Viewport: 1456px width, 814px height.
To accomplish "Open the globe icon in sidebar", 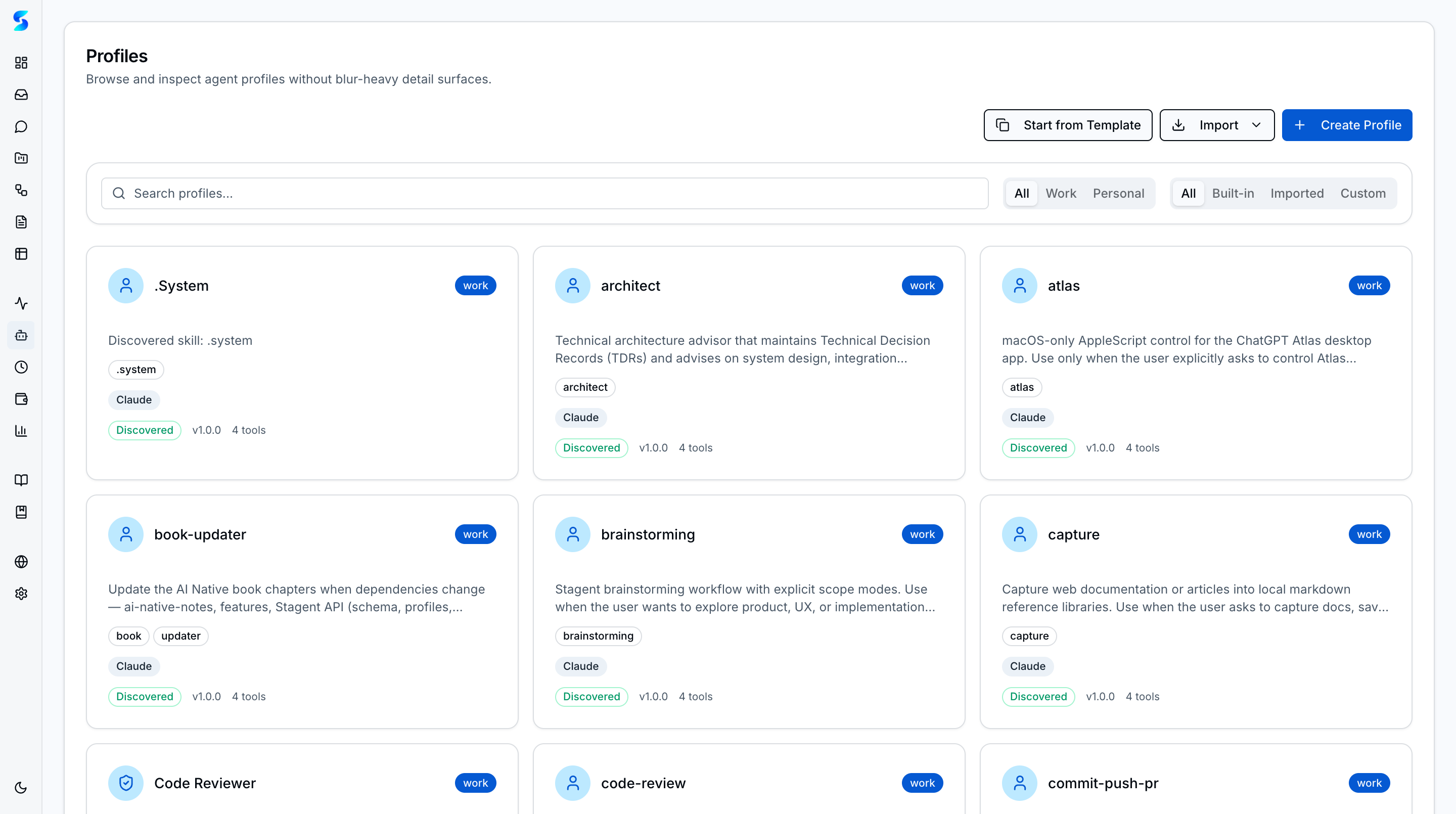I will click(x=21, y=562).
